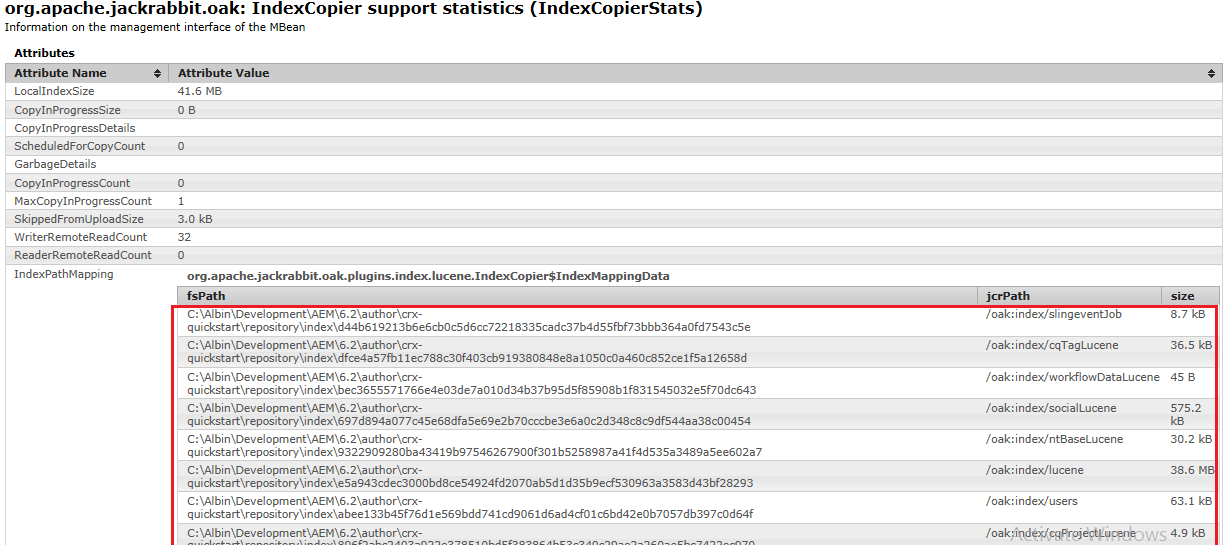This screenshot has height=545, width=1225.
Task: Click the 575.2 kB size
Action: pos(1186,414)
